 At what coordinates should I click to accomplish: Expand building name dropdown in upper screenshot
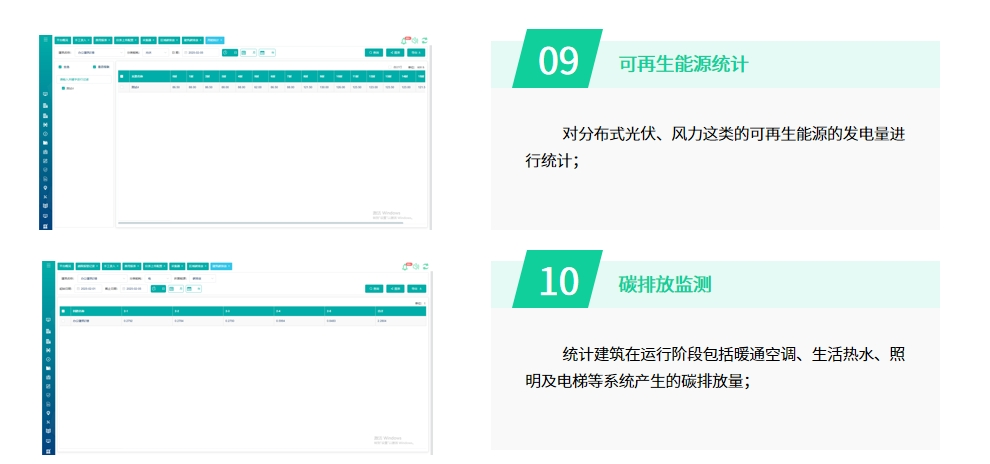pos(100,52)
